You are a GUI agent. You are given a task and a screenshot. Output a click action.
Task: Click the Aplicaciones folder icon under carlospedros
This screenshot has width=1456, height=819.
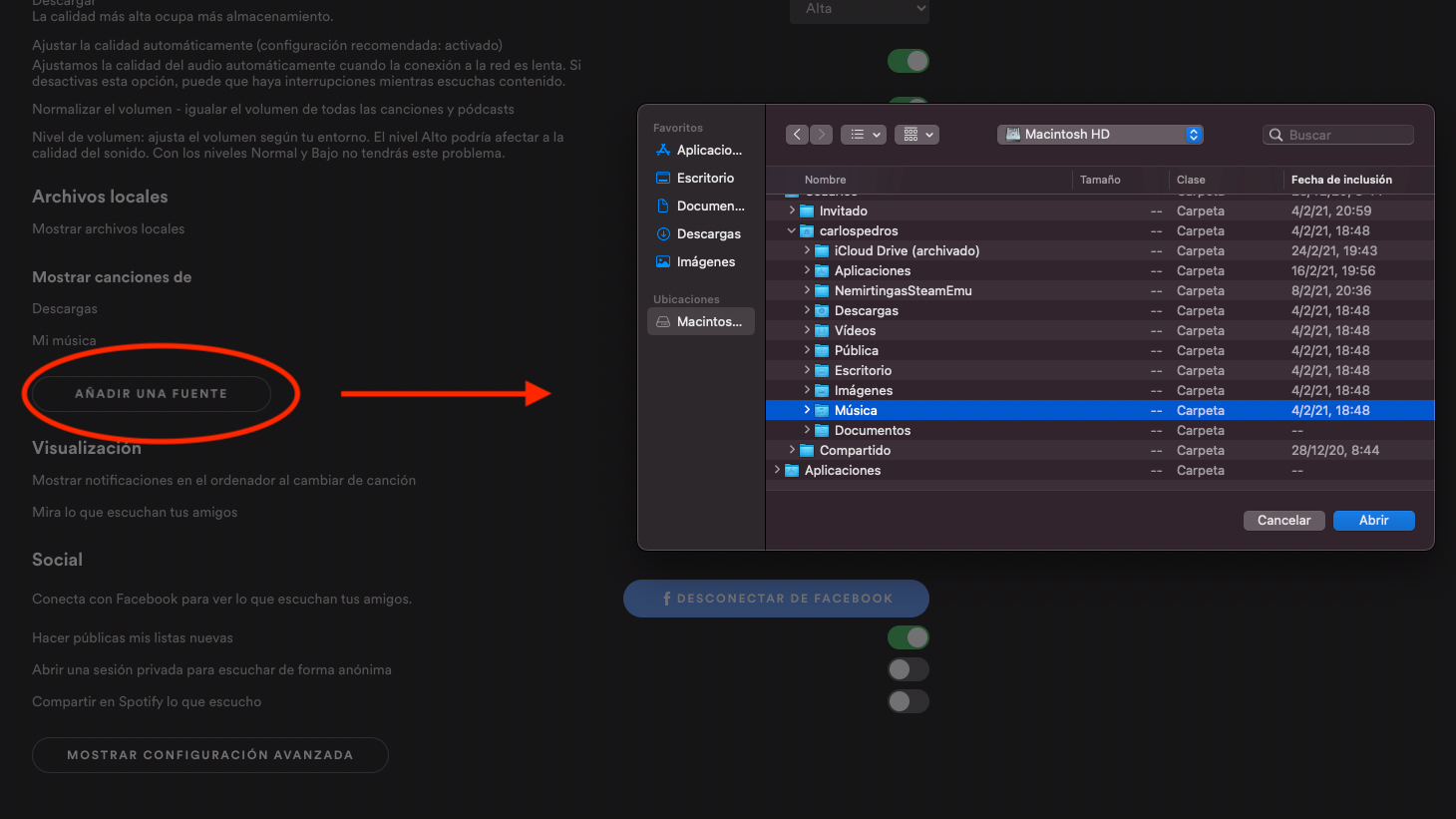click(x=822, y=270)
